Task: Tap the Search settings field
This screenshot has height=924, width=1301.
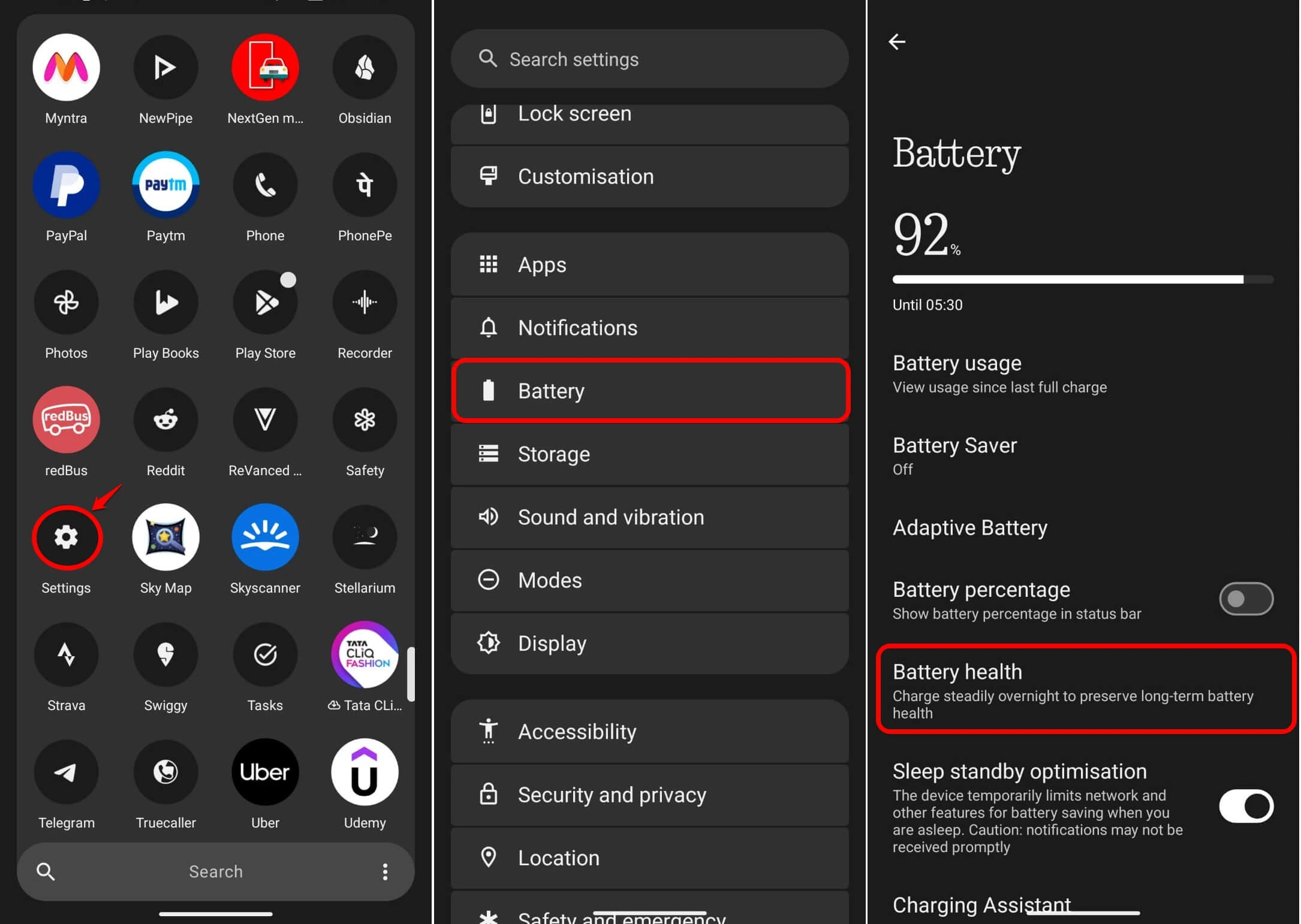Action: click(x=649, y=59)
